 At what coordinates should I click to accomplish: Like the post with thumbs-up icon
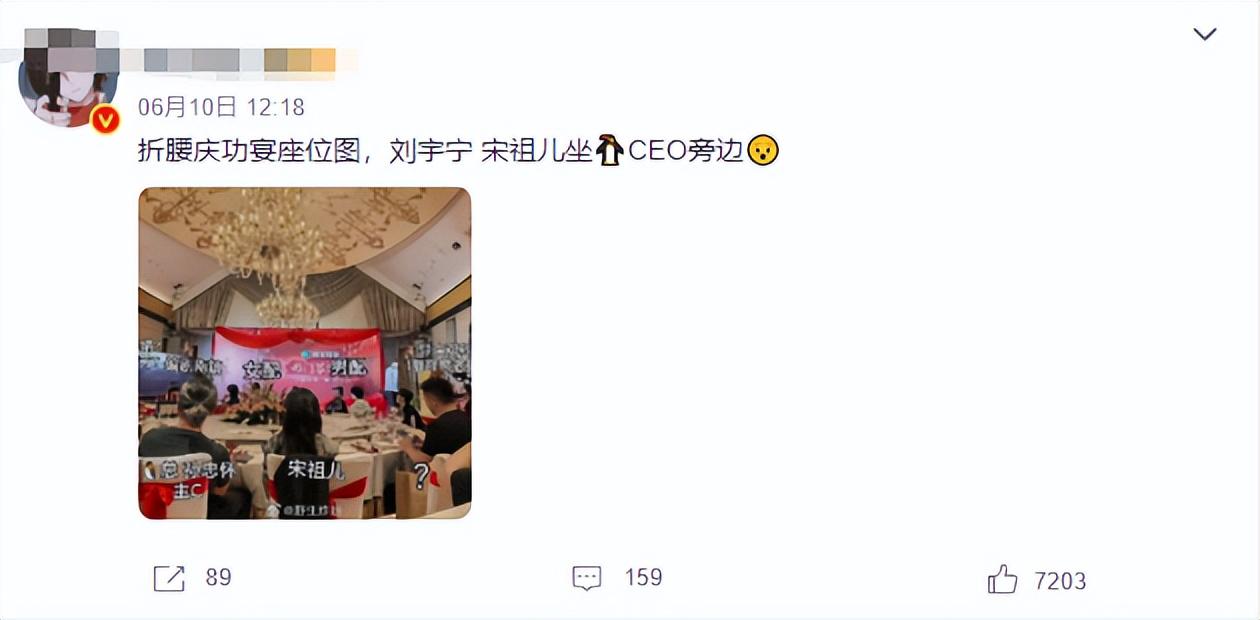click(1002, 579)
